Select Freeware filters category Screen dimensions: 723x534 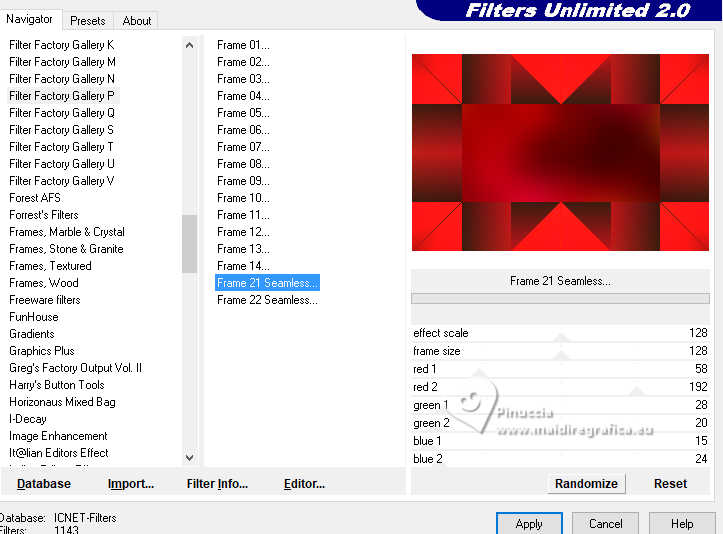45,300
